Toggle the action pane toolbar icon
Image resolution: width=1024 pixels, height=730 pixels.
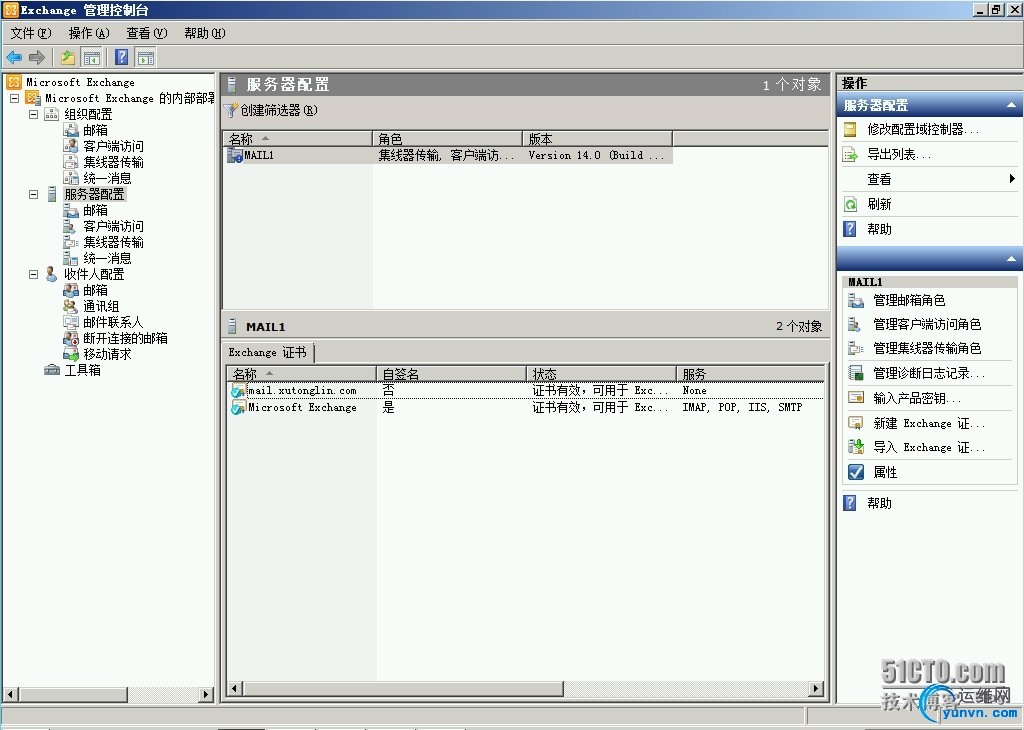146,57
